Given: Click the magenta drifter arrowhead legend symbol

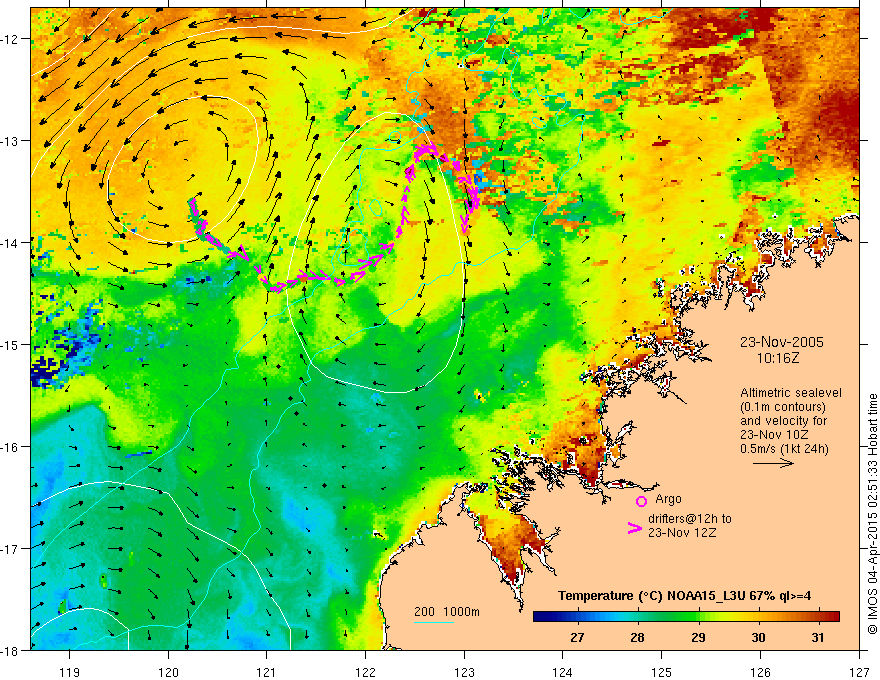Looking at the screenshot, I should pyautogui.click(x=635, y=528).
